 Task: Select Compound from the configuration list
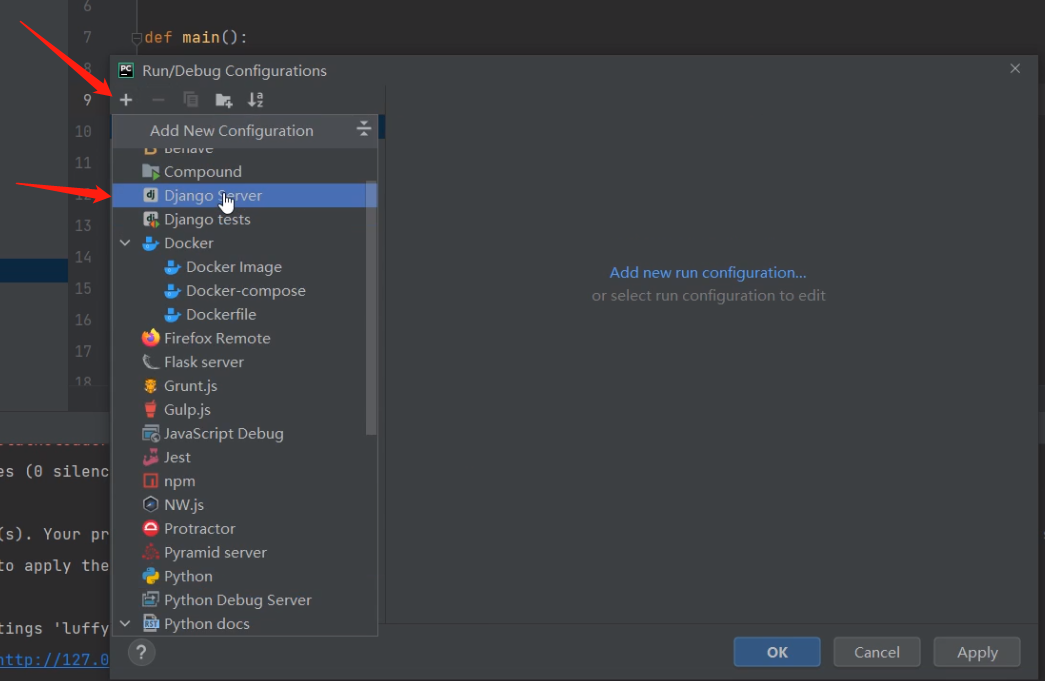click(245, 172)
